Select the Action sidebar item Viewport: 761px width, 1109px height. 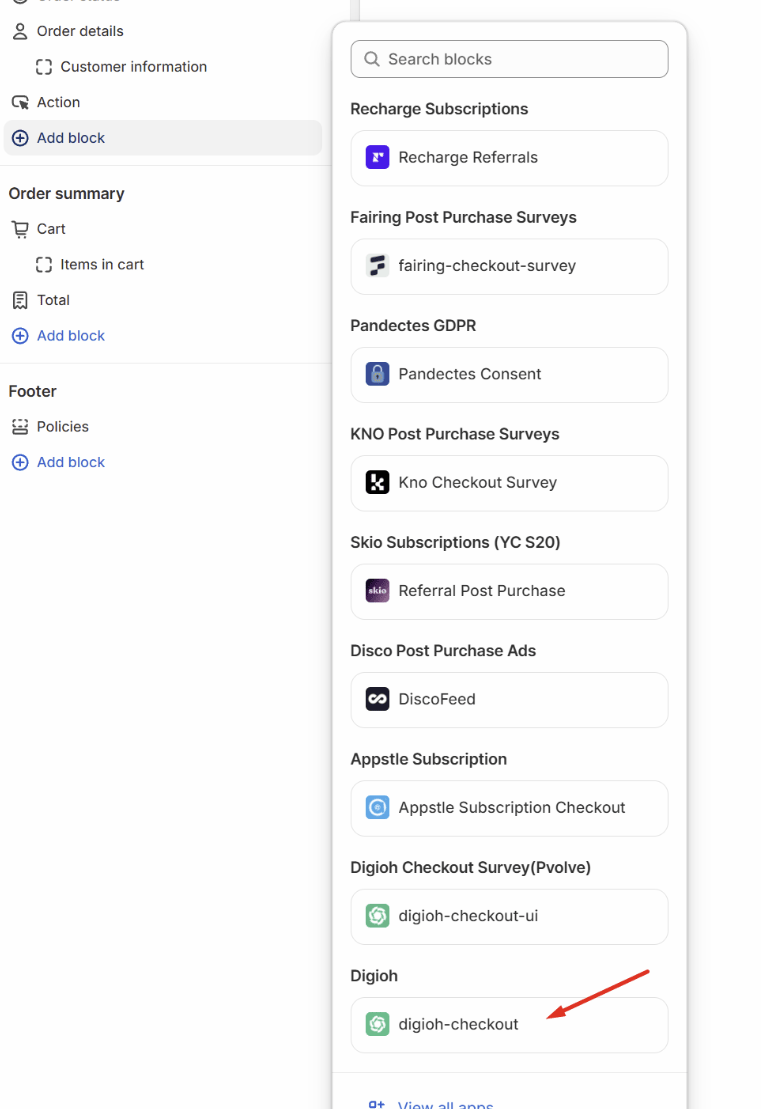pos(58,102)
